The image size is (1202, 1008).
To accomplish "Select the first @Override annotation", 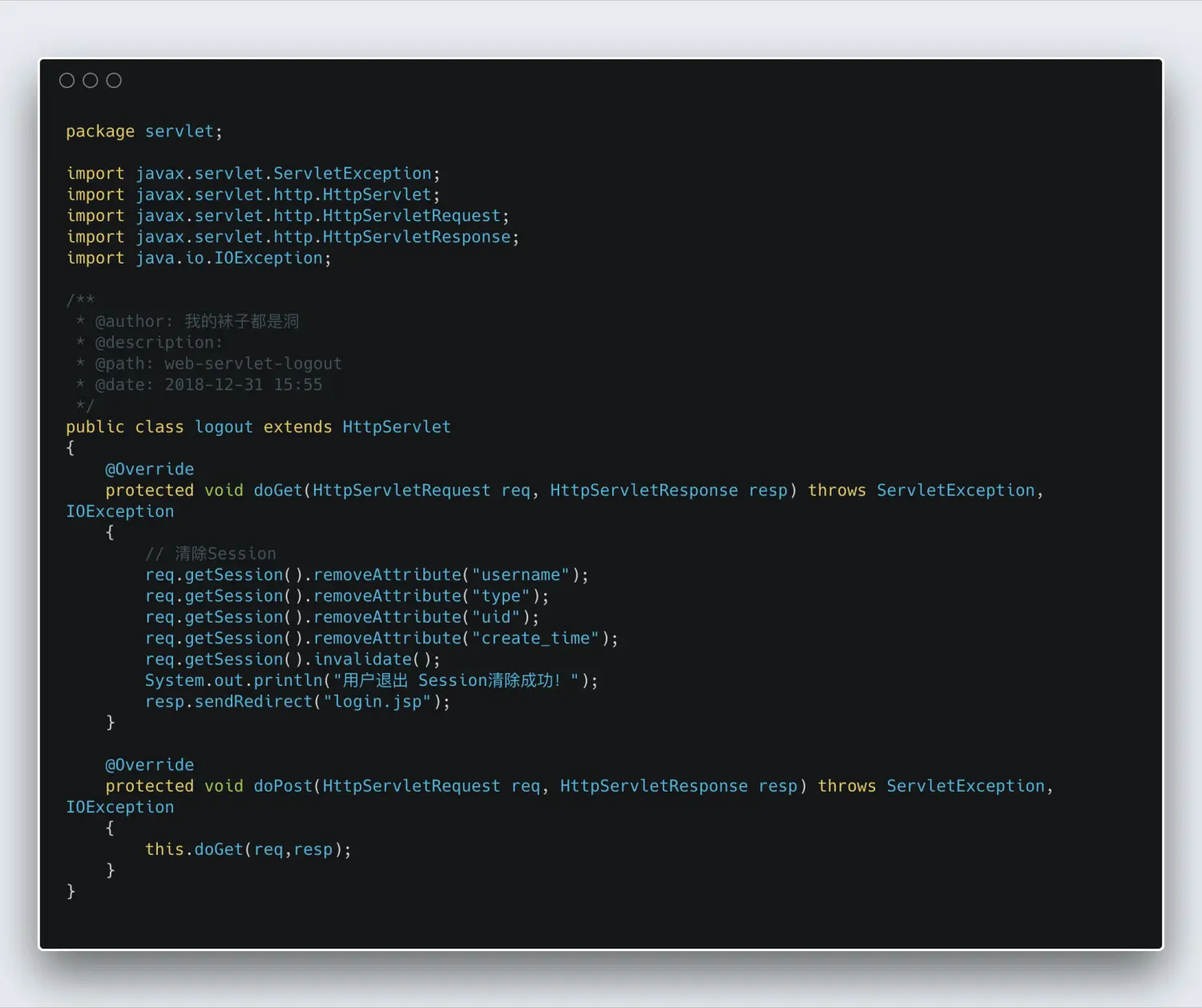I will (x=149, y=469).
